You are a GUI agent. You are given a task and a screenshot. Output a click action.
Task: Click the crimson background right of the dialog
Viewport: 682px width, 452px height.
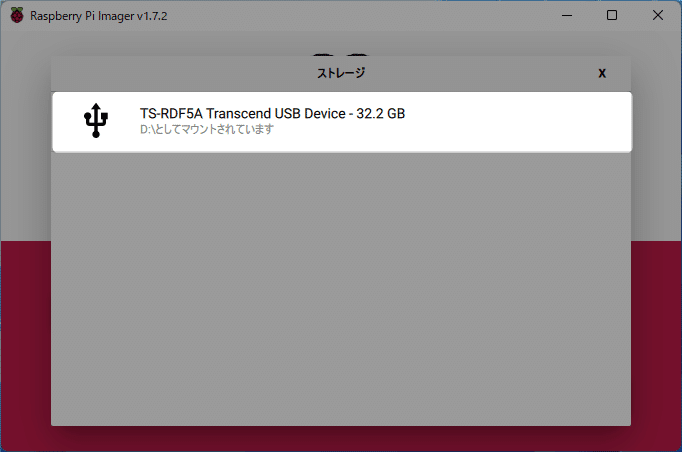point(656,344)
